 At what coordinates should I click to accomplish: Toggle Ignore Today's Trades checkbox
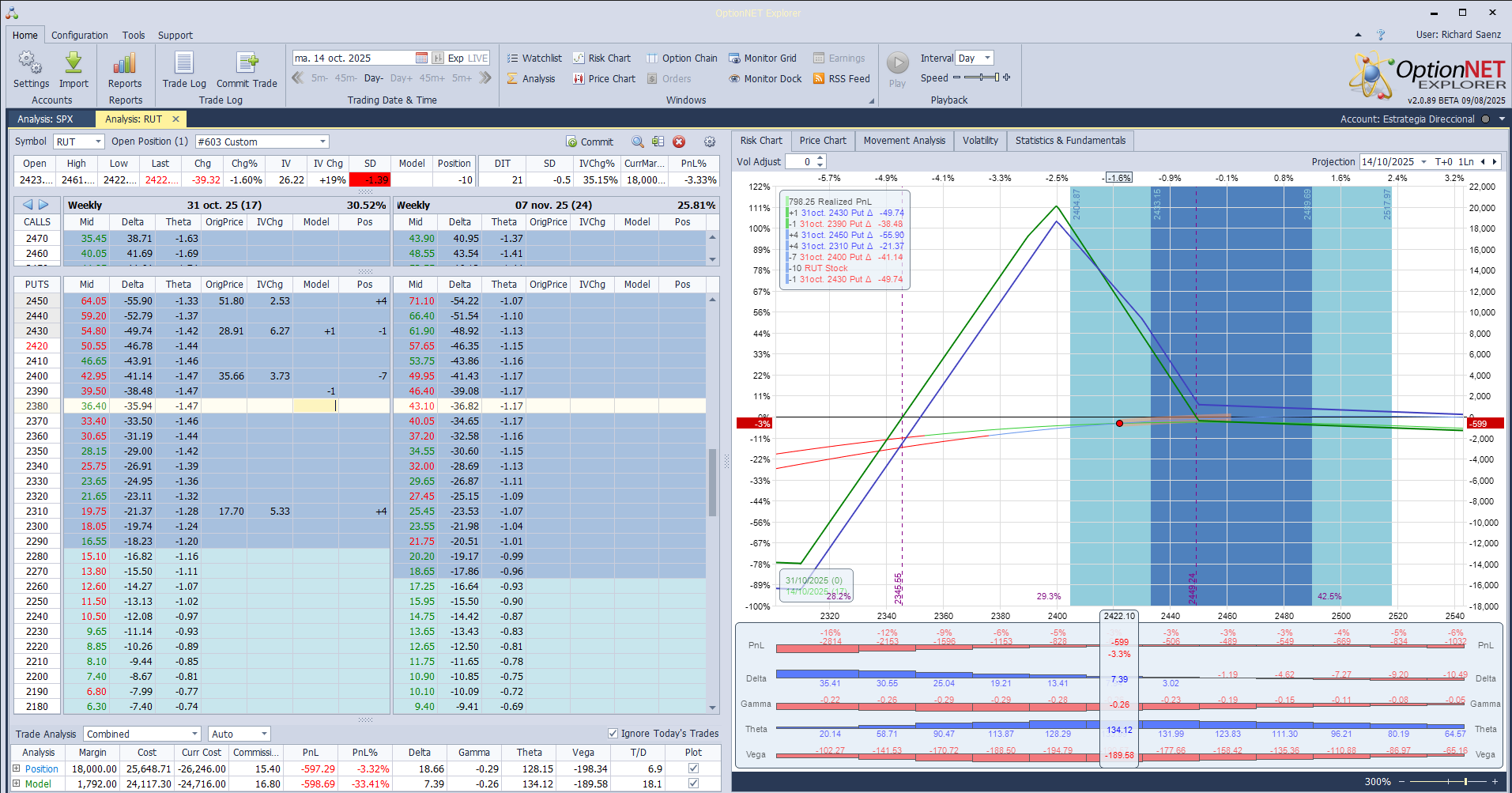pyautogui.click(x=613, y=734)
